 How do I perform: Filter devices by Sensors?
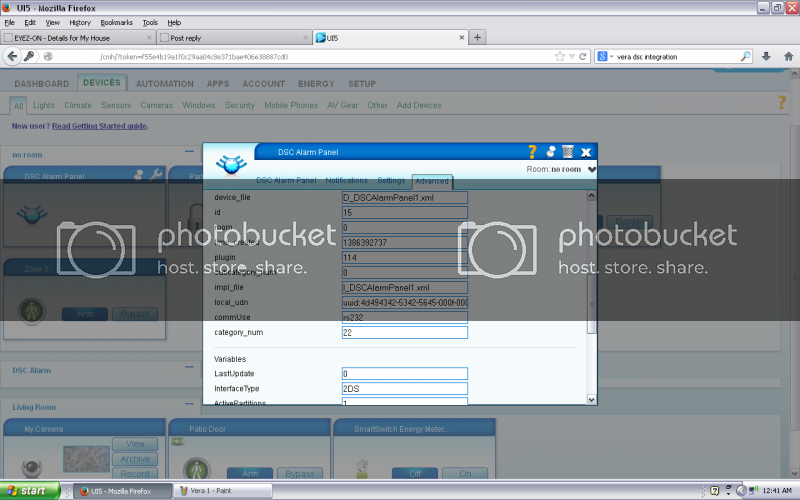click(116, 105)
